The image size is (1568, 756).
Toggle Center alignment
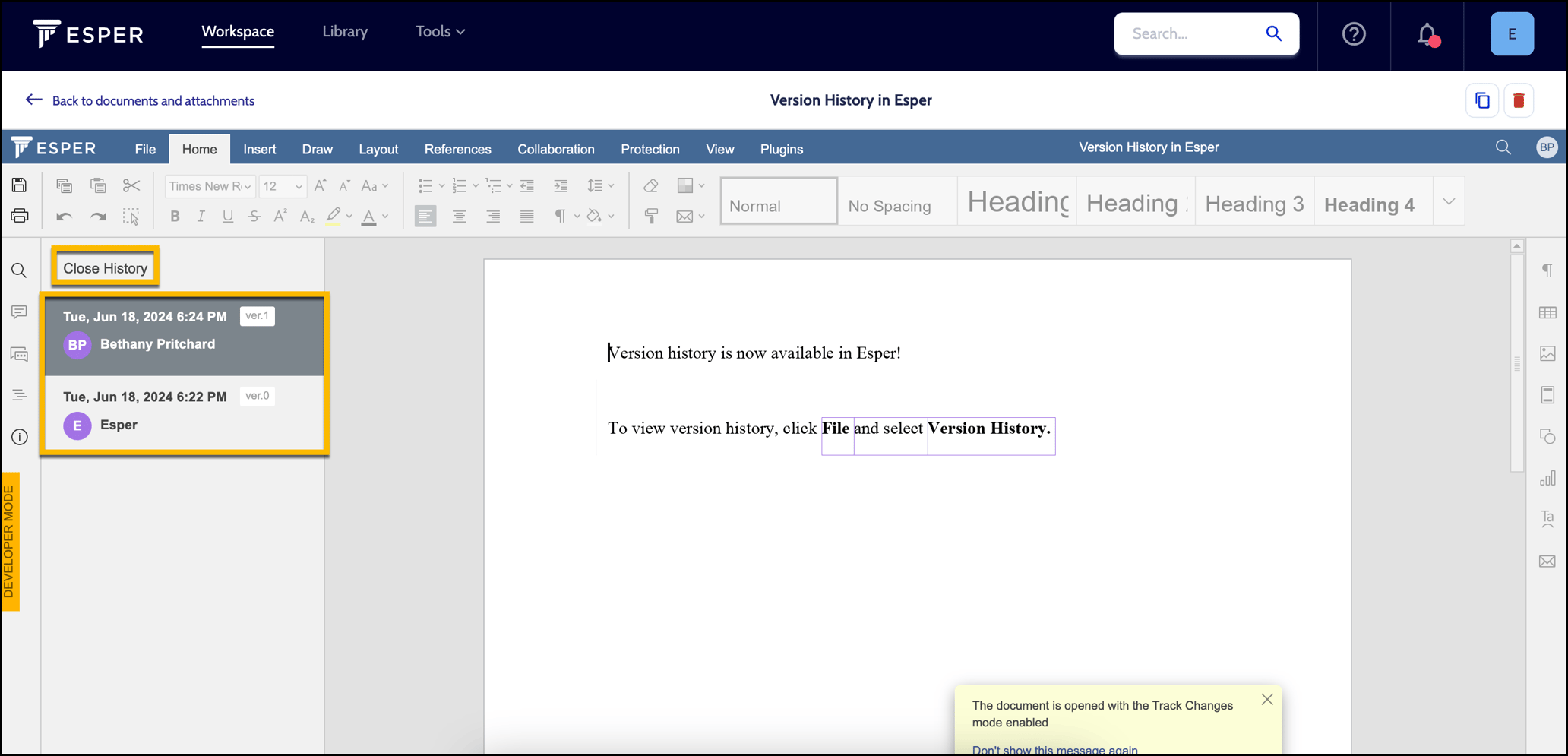459,217
